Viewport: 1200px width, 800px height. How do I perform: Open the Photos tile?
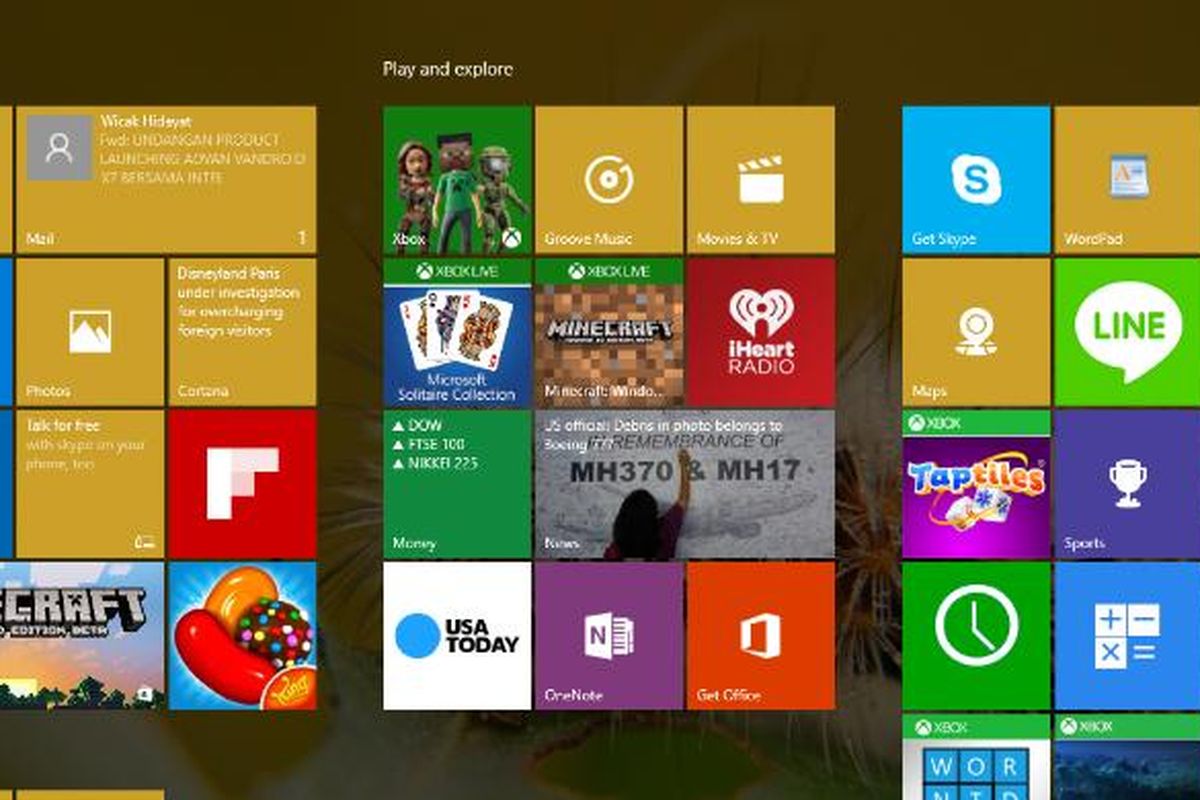click(x=90, y=332)
